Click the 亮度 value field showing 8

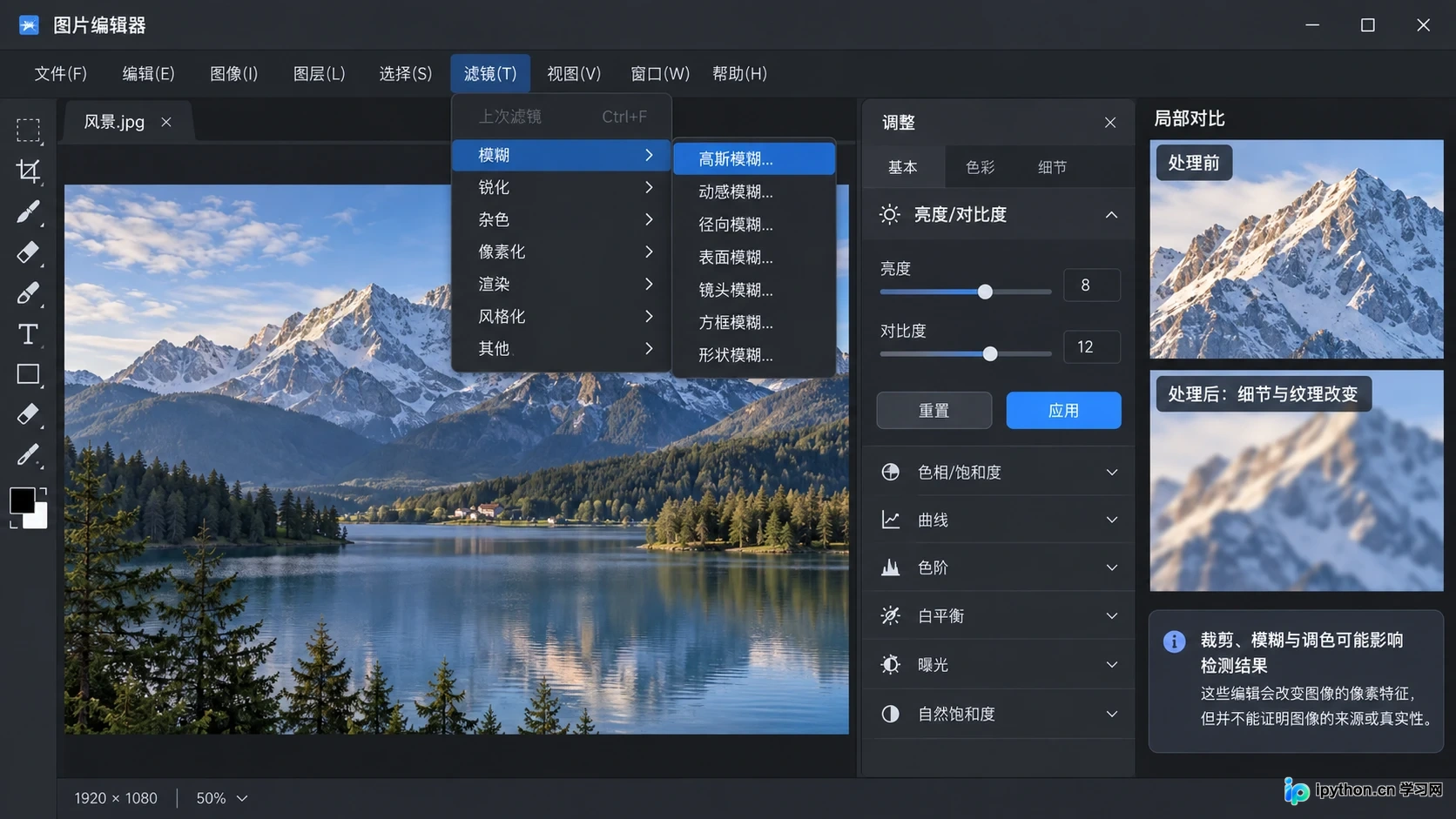tap(1092, 285)
